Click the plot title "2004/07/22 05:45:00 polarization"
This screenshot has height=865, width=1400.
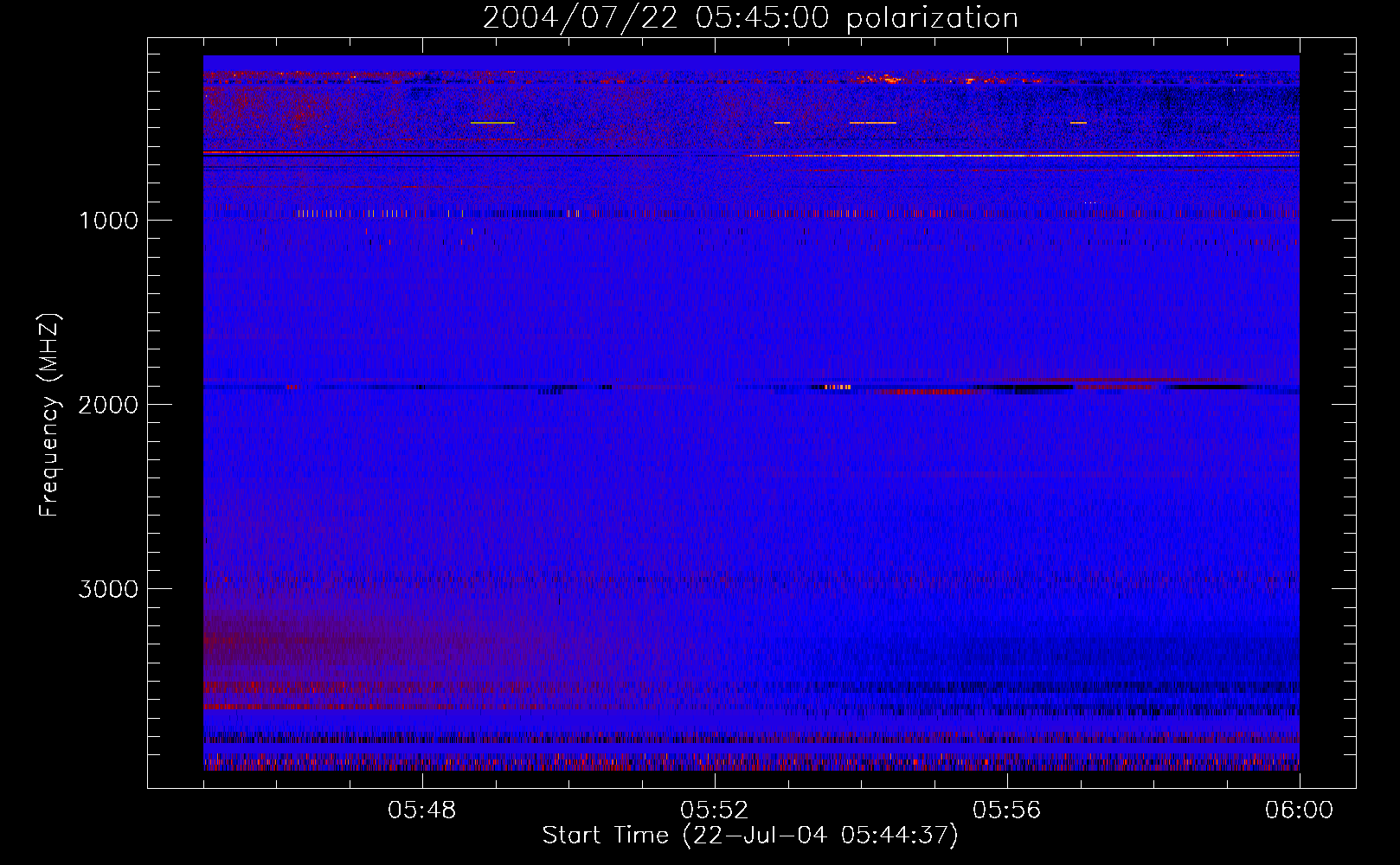click(750, 18)
